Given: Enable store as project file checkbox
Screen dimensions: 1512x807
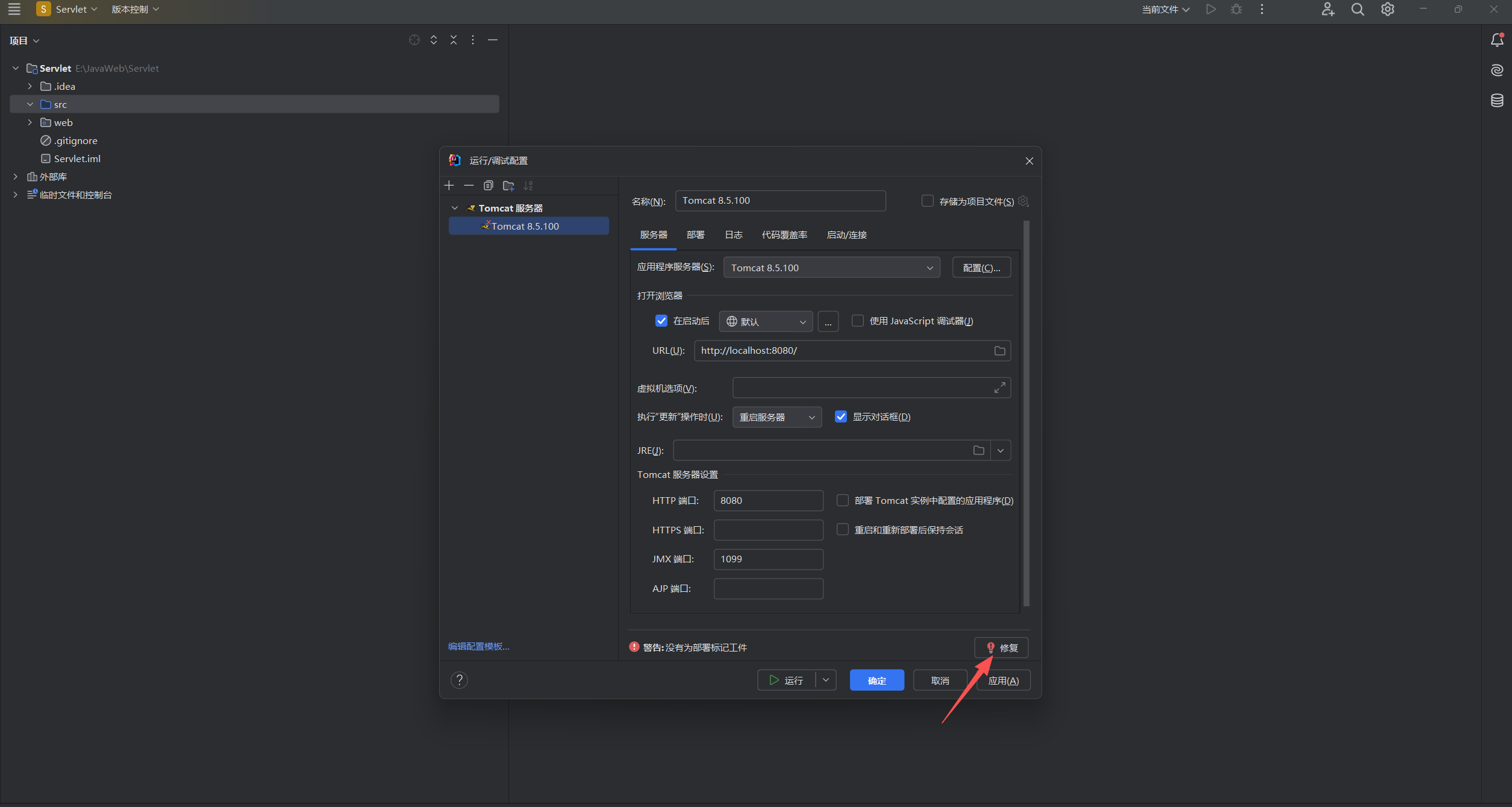Looking at the screenshot, I should (928, 201).
